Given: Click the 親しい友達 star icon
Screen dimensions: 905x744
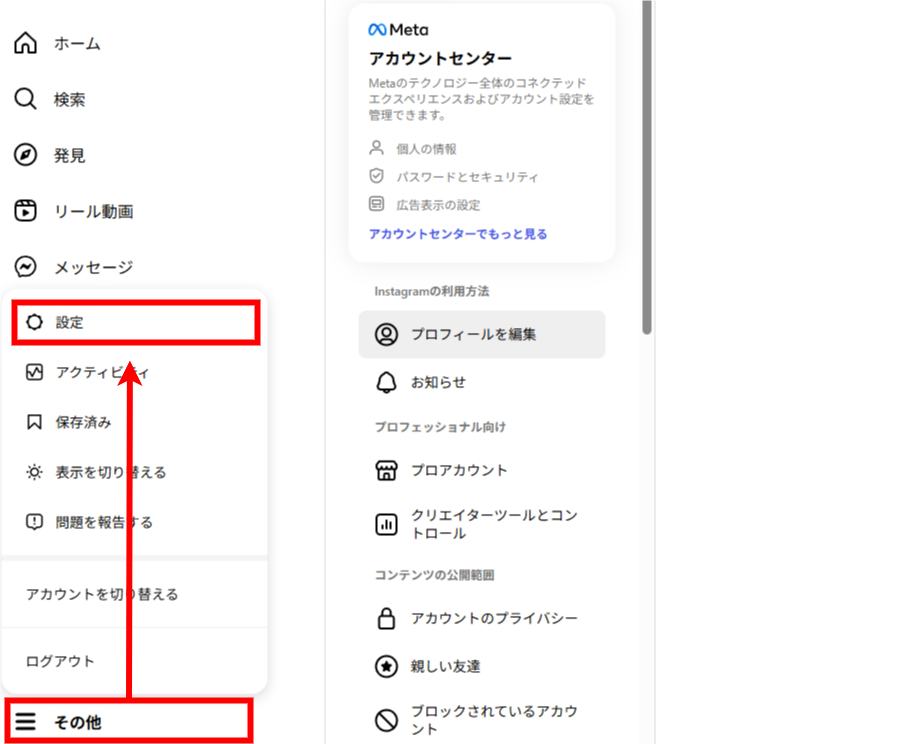Looking at the screenshot, I should coord(386,666).
